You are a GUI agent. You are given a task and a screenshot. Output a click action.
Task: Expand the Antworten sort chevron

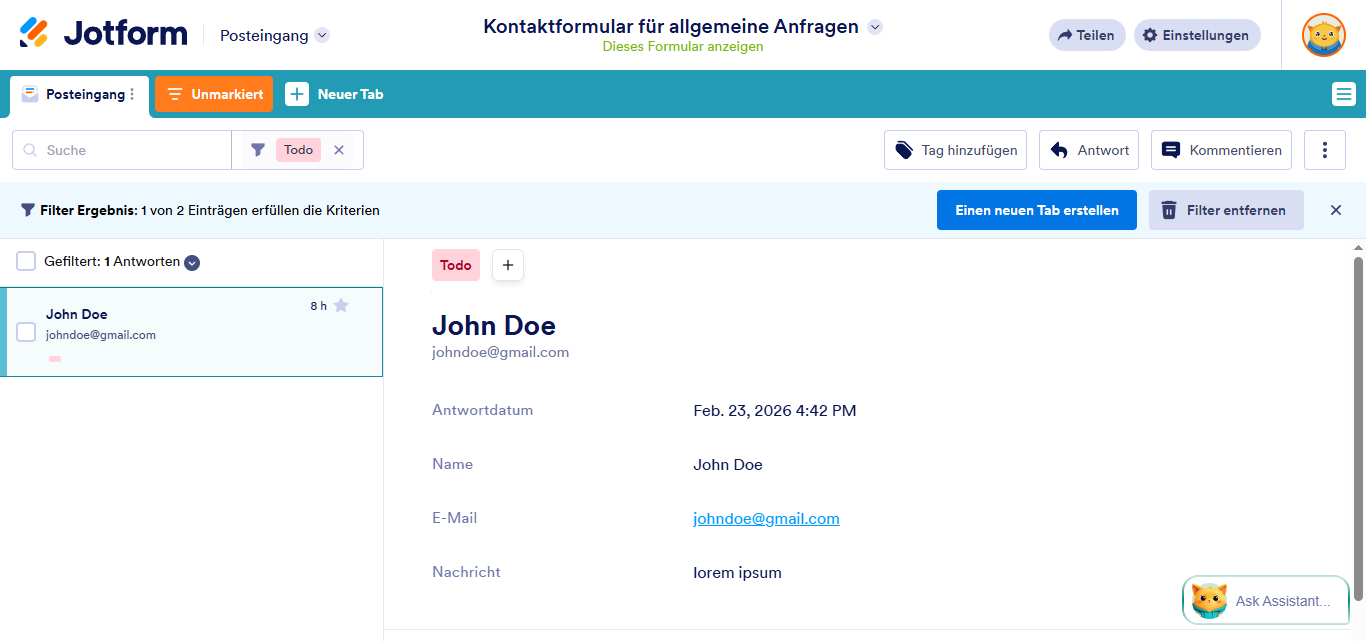click(x=190, y=262)
